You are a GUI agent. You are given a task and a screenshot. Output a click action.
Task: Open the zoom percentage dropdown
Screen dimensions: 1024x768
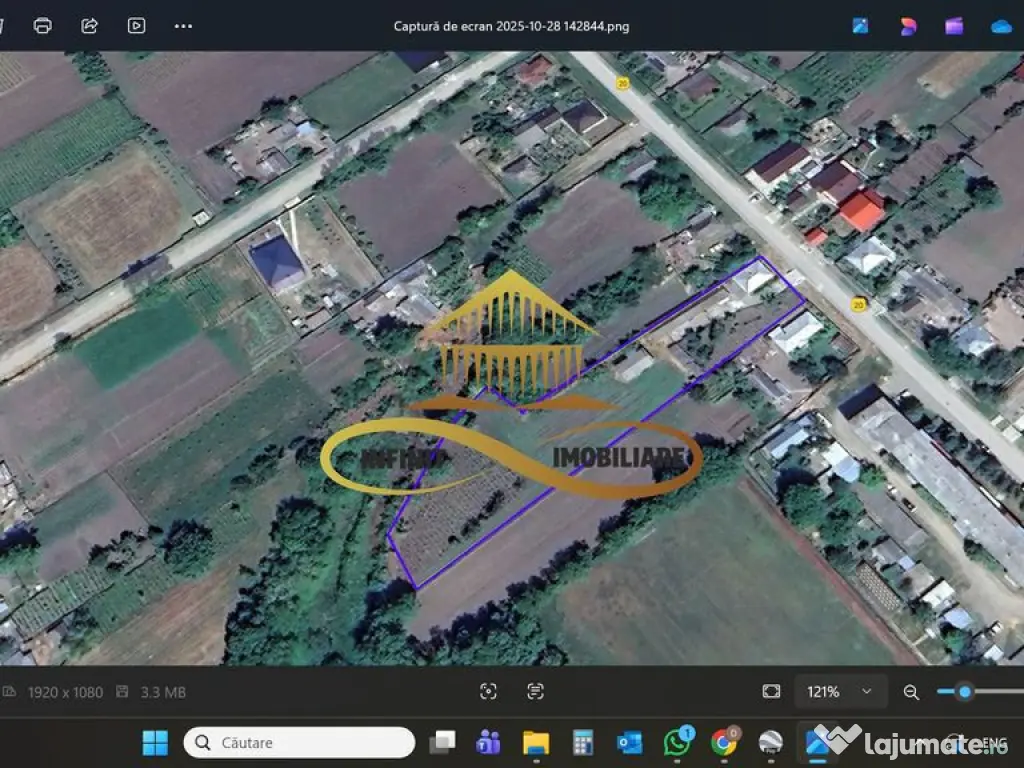[840, 691]
